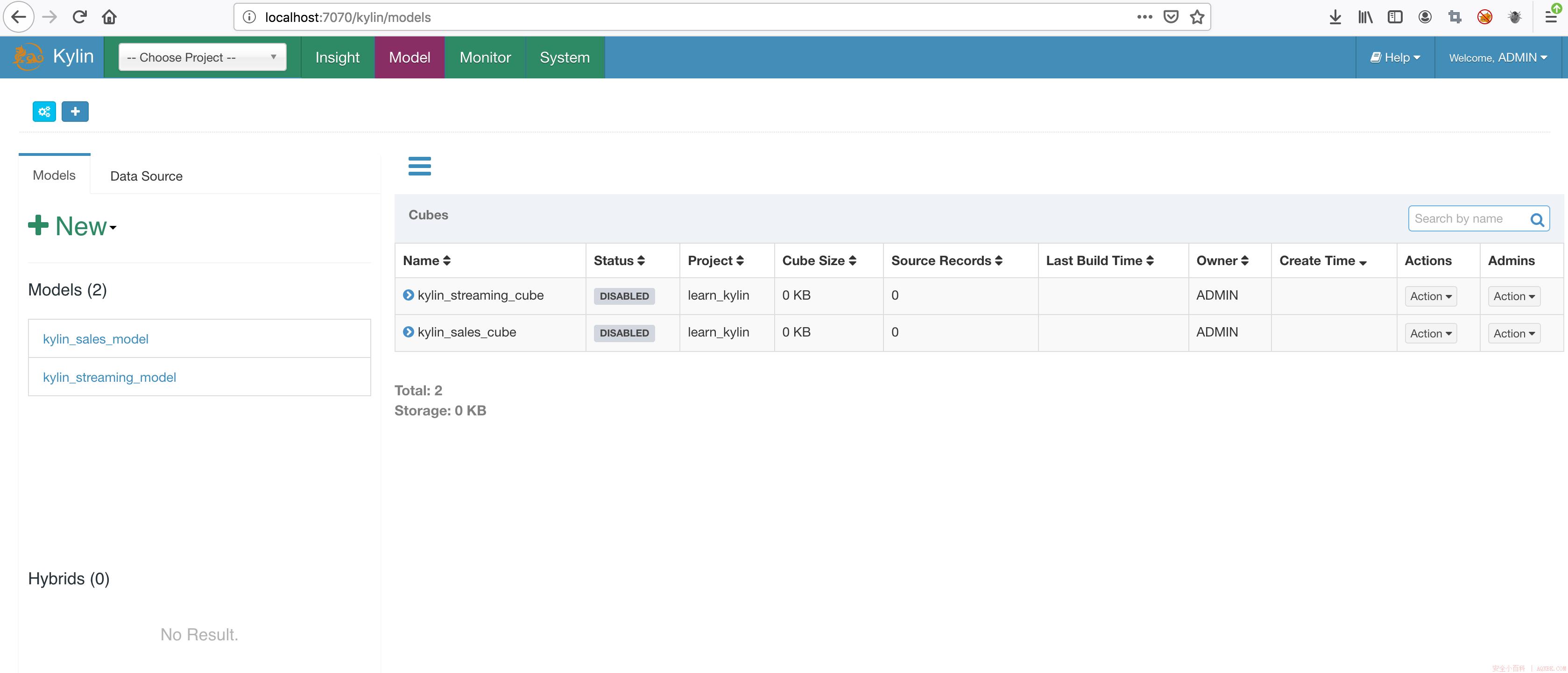Click the screenshot crop extension icon
1568x673 pixels.
click(1455, 17)
